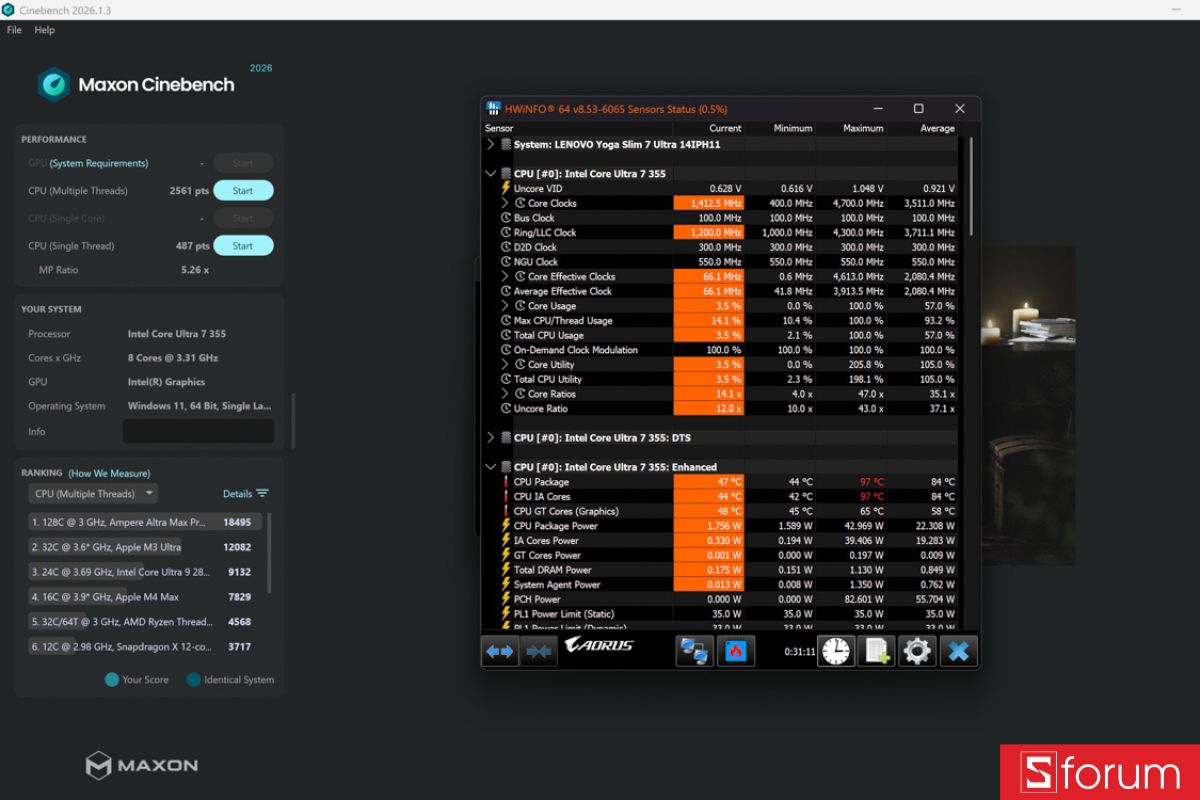Click Cinebench ranking list scrollbar

tap(269, 552)
